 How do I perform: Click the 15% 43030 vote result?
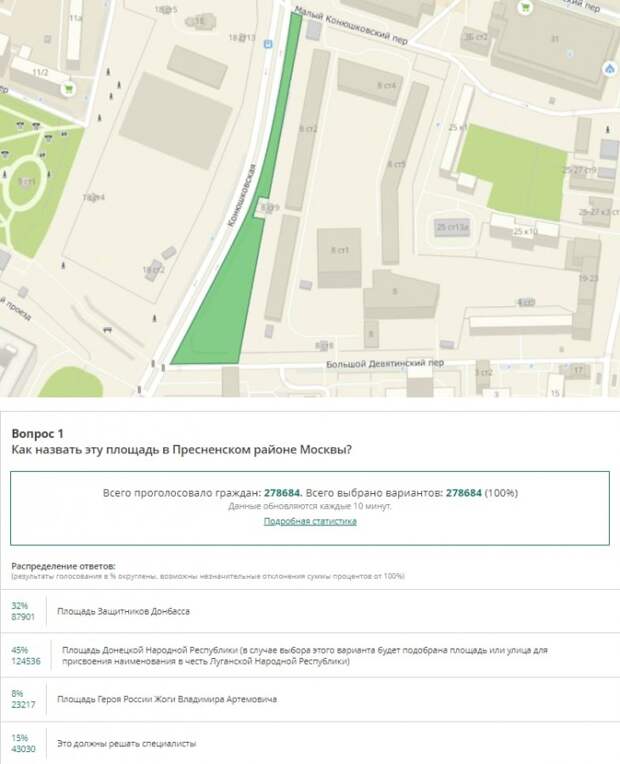click(23, 744)
